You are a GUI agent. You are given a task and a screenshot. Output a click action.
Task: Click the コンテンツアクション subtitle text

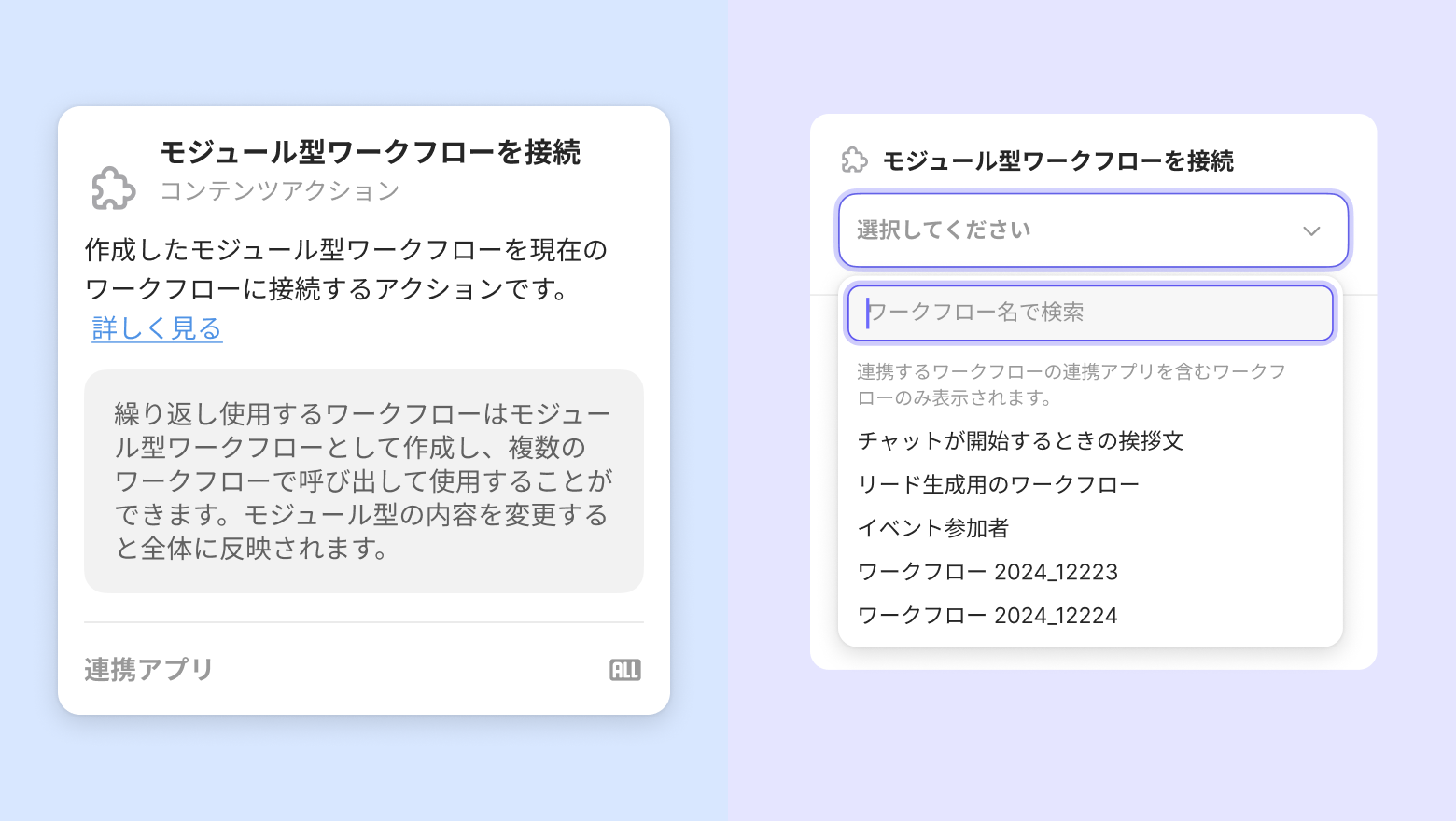280,191
